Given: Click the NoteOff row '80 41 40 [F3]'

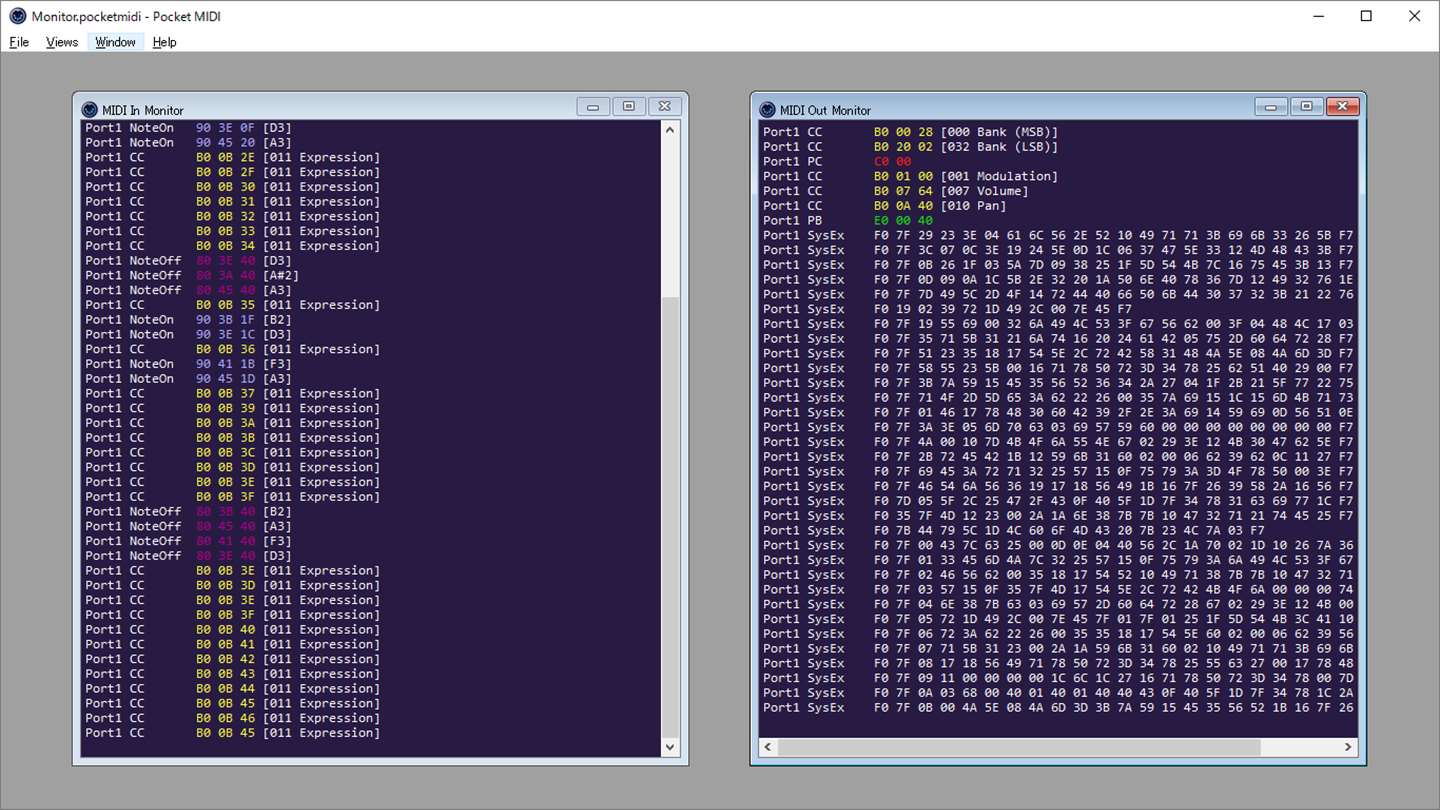Looking at the screenshot, I should click(188, 541).
